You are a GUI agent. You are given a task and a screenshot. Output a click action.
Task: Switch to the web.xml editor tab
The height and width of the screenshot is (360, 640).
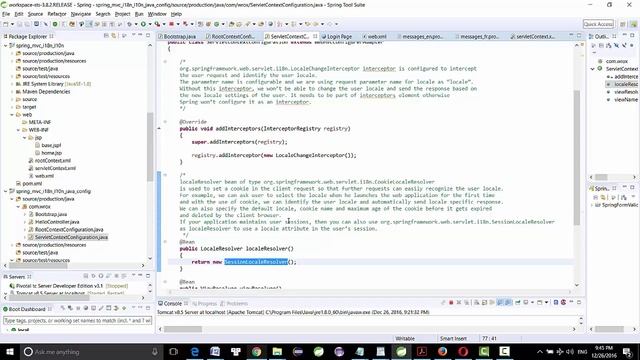click(x=374, y=36)
